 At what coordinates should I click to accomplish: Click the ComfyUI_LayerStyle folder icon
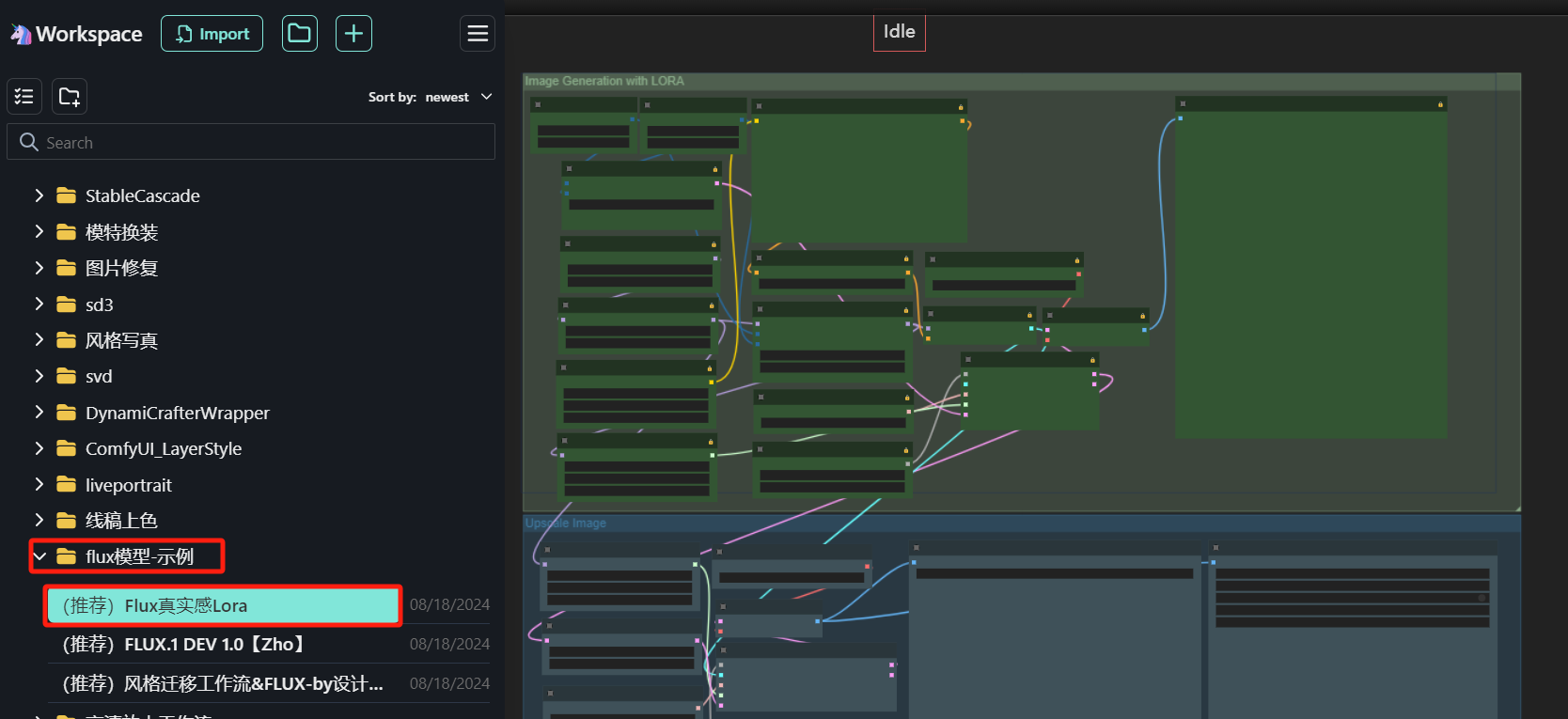point(66,448)
